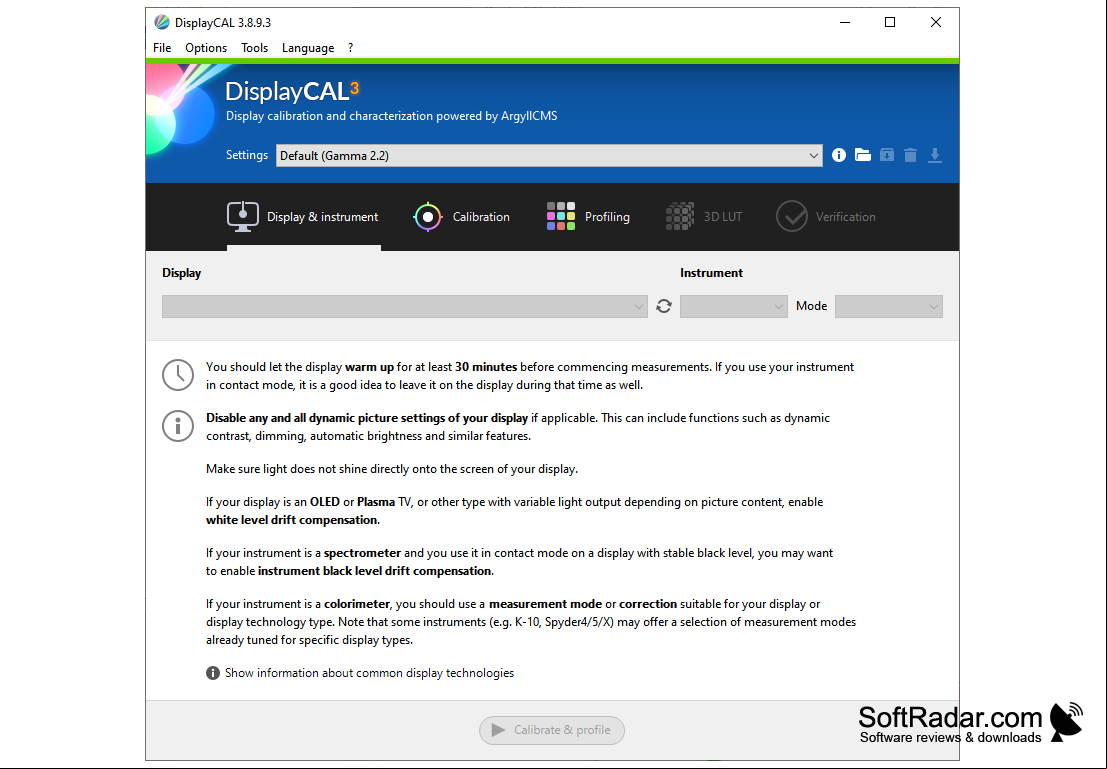Open the Language menu
Screen dimensions: 1107x769
tap(308, 48)
